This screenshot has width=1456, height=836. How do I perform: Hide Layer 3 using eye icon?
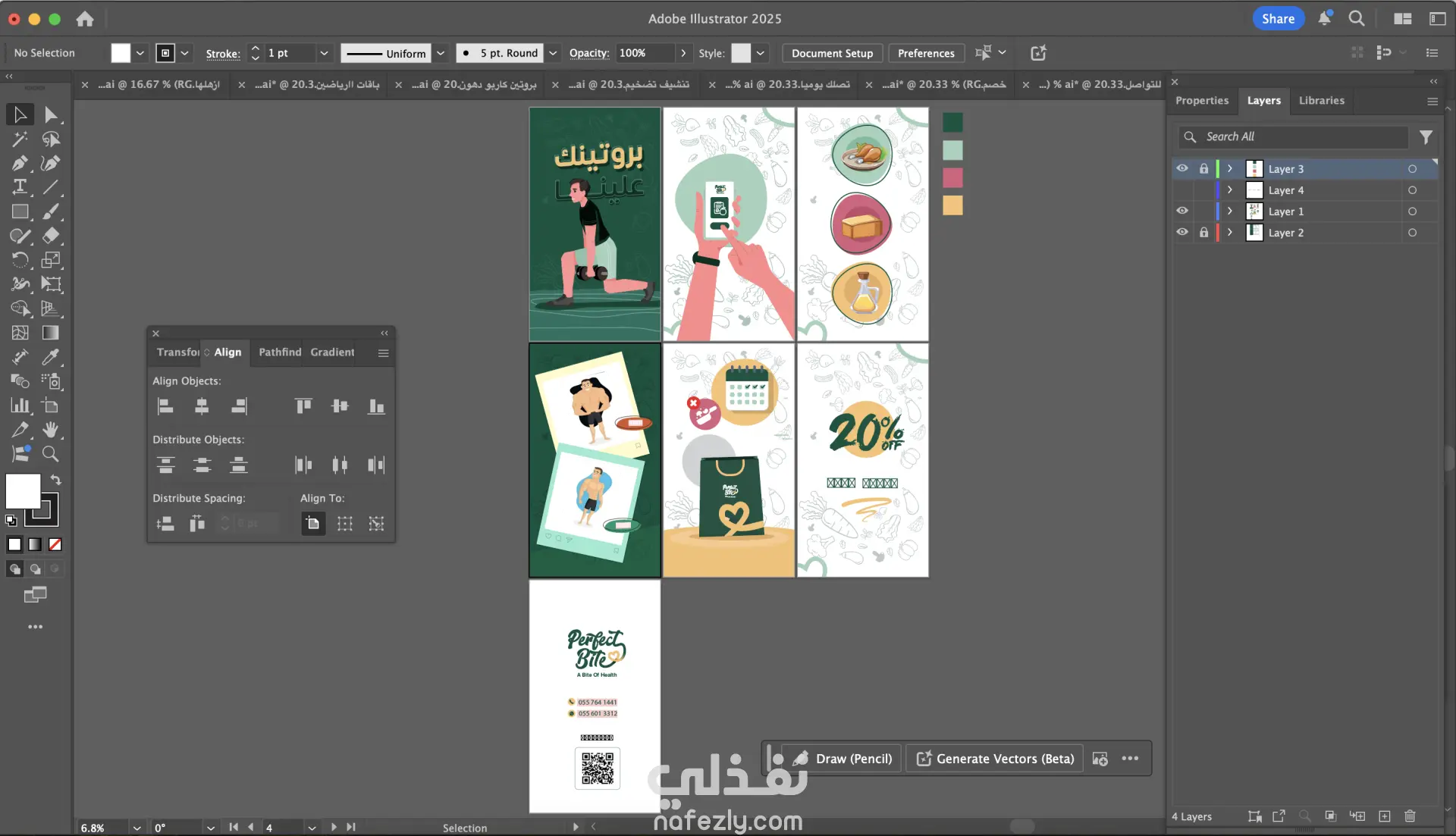coord(1182,168)
